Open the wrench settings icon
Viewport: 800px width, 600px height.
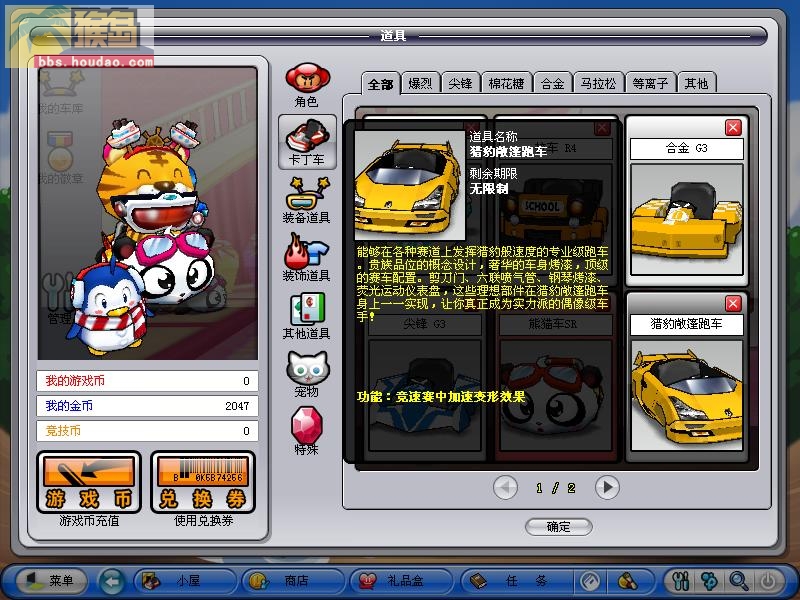coord(681,581)
